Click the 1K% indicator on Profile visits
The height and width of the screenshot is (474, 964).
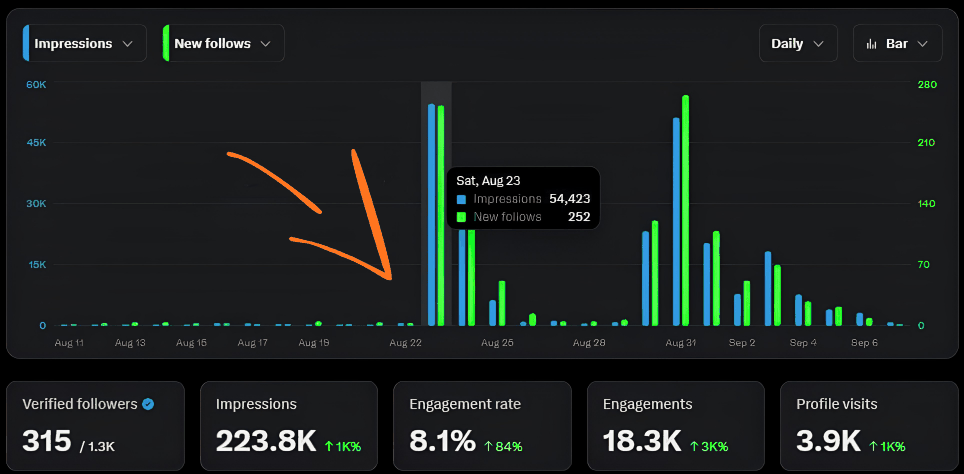coord(887,446)
